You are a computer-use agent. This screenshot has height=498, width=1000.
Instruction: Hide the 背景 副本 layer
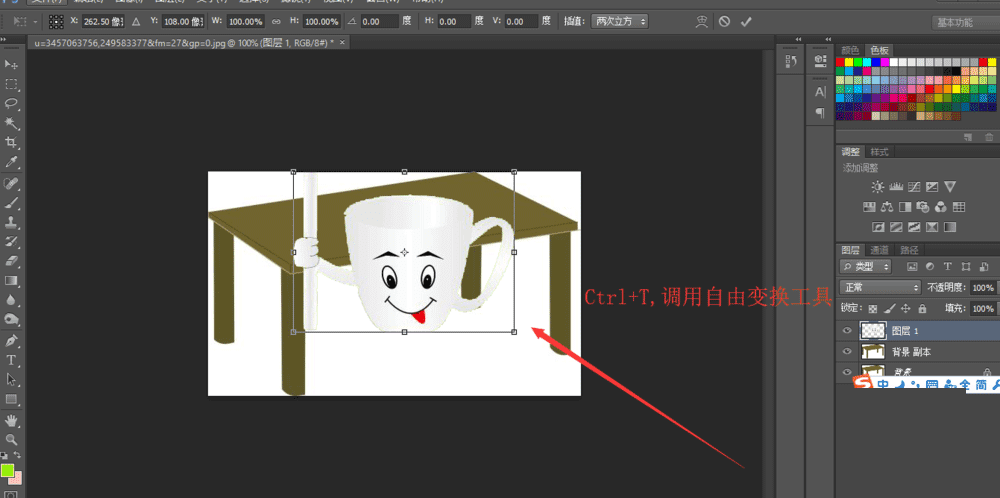click(847, 352)
